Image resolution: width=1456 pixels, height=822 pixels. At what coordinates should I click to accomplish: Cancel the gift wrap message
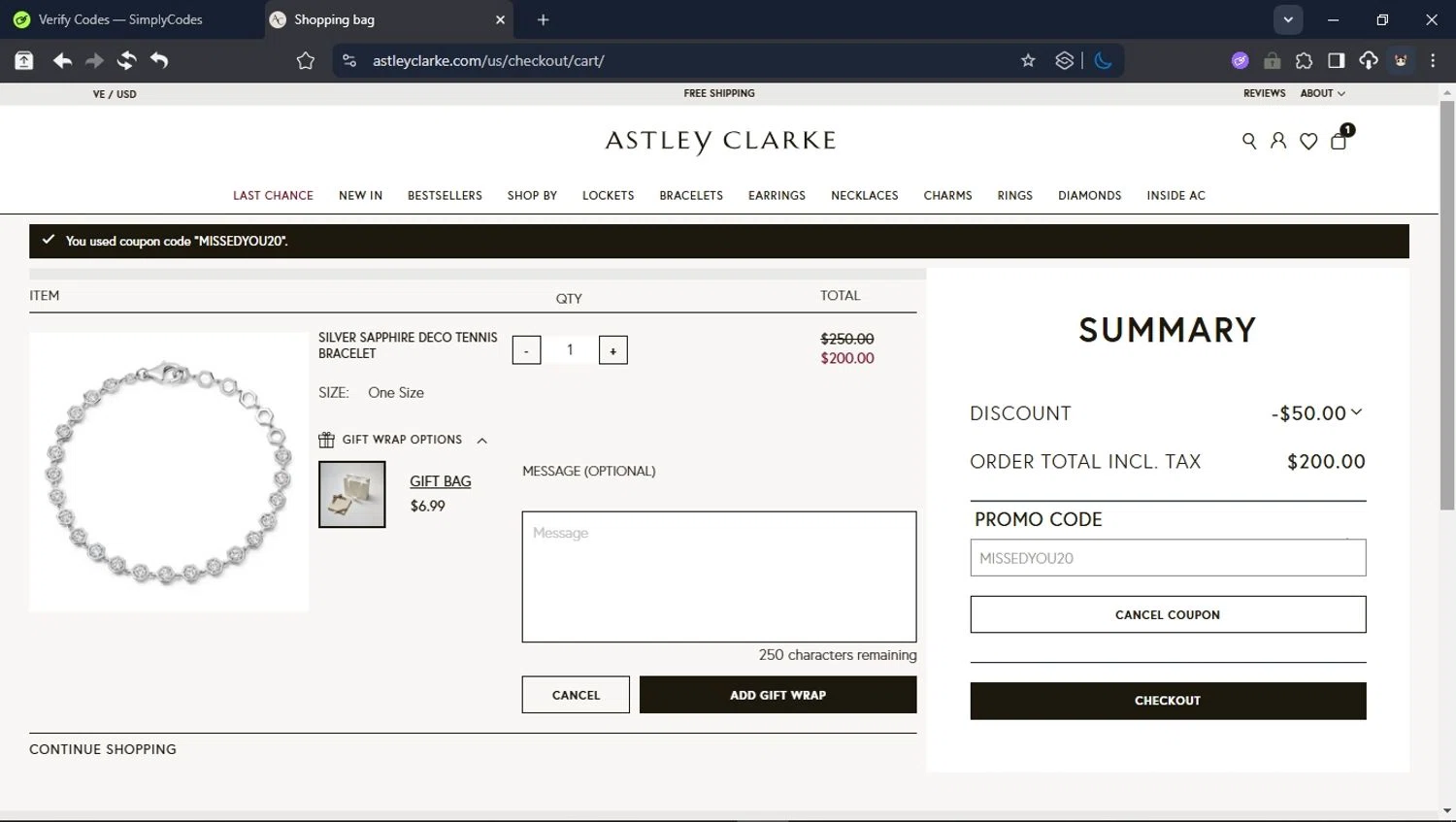pyautogui.click(x=576, y=695)
